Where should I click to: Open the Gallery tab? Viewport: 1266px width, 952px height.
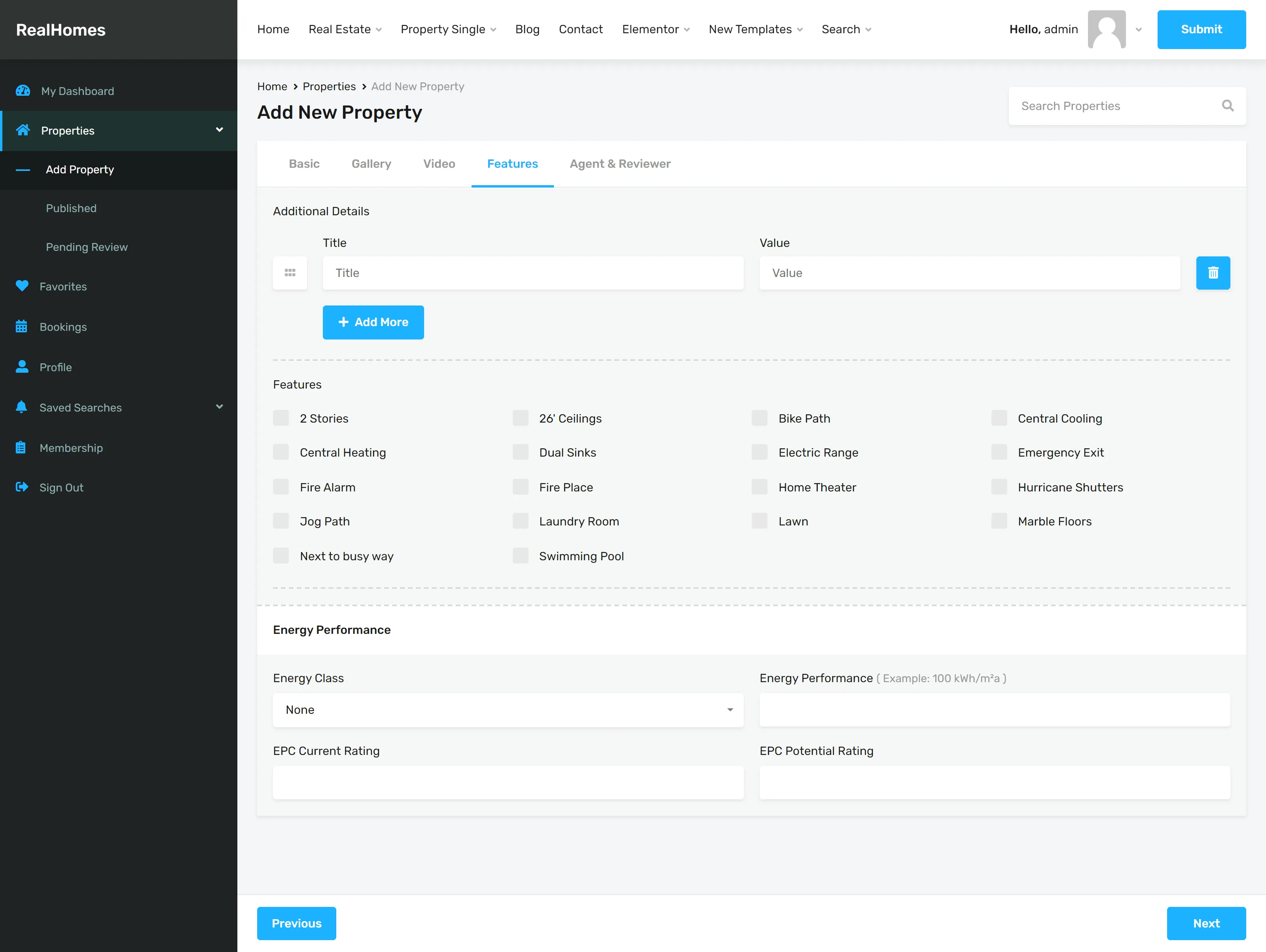click(x=371, y=164)
